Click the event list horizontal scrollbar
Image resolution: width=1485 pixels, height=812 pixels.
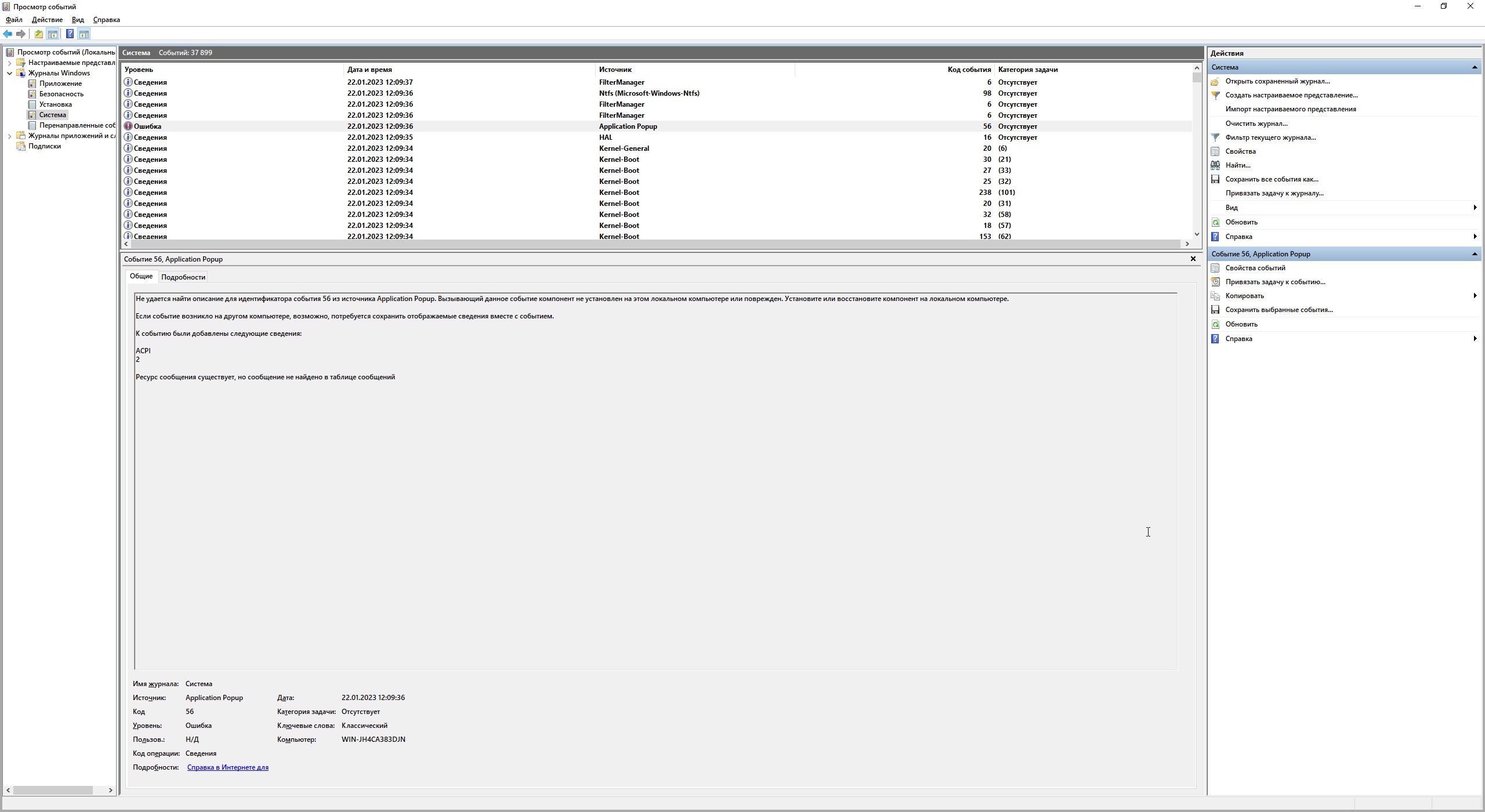[655, 244]
